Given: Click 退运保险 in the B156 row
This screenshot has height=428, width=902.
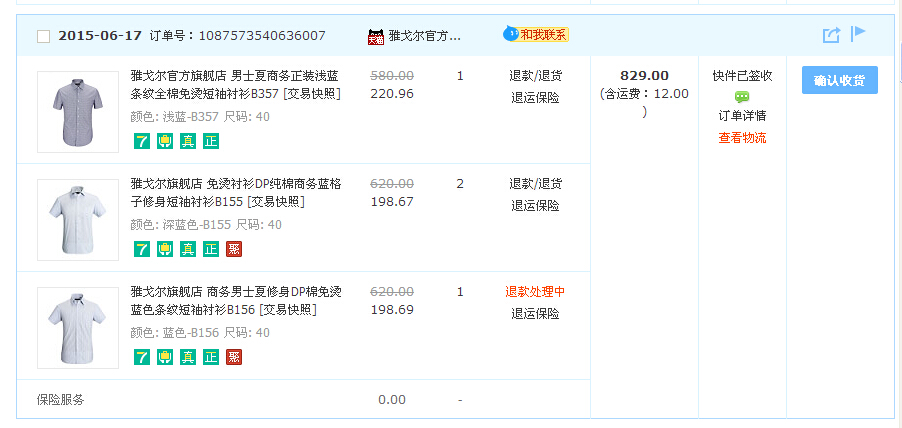Looking at the screenshot, I should point(535,314).
